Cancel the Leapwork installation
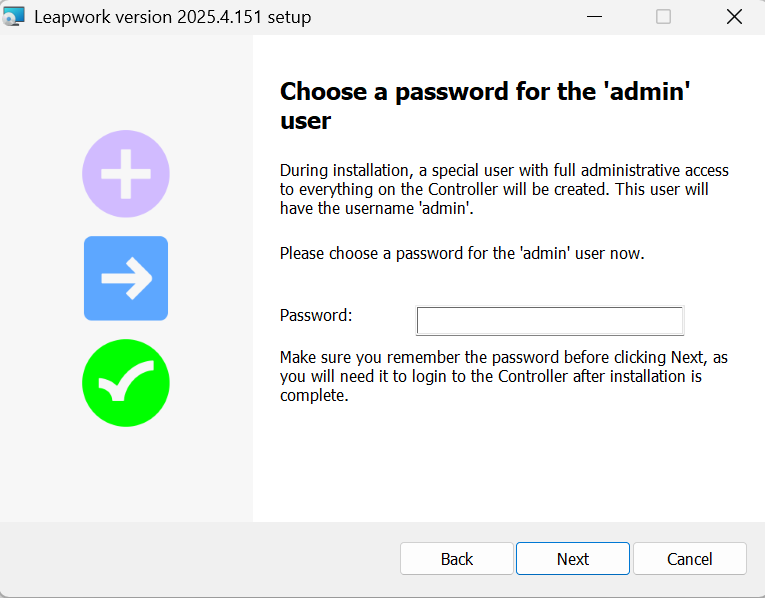Image resolution: width=765 pixels, height=598 pixels. coord(690,559)
